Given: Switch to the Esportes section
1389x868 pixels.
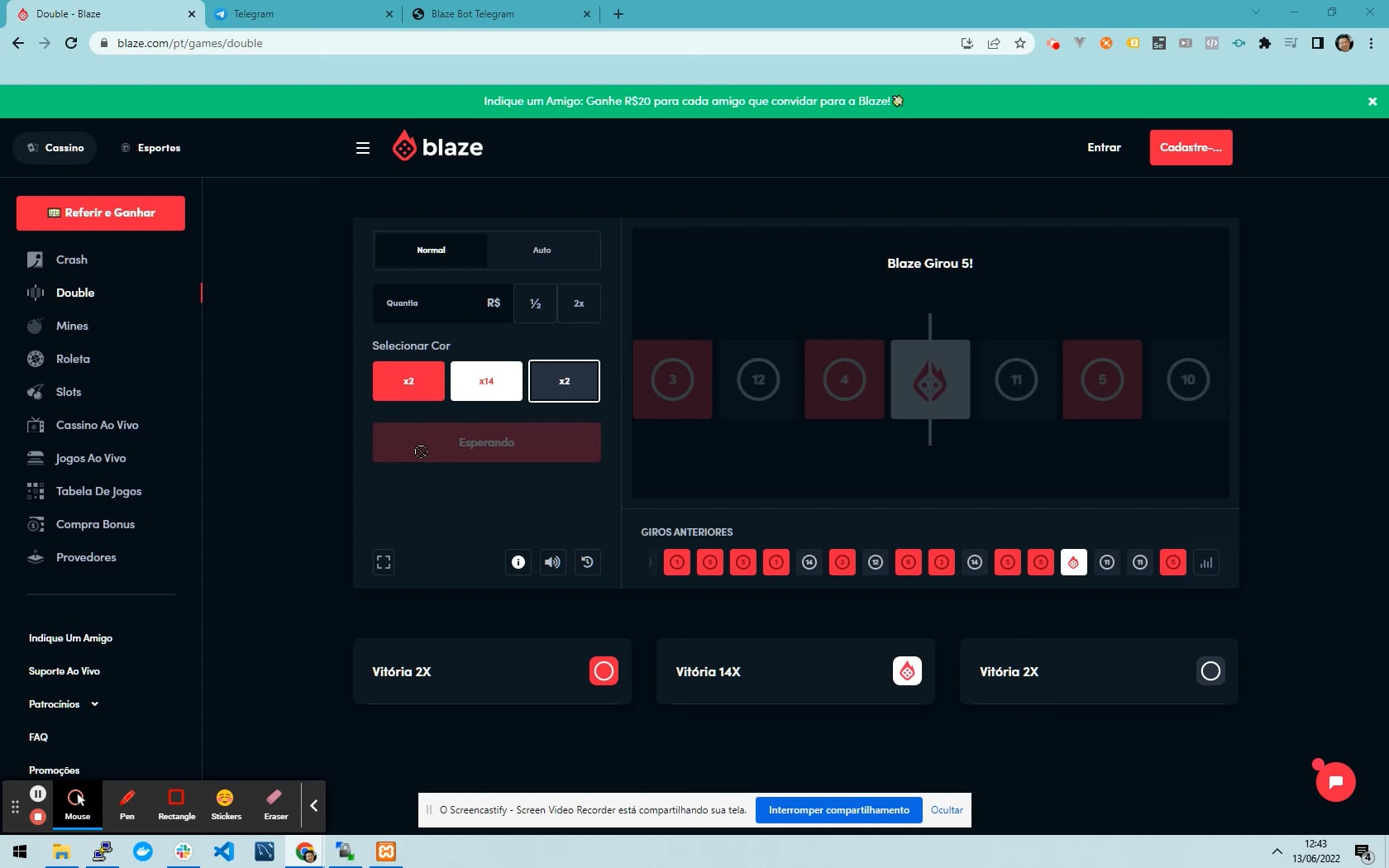Looking at the screenshot, I should [x=151, y=148].
